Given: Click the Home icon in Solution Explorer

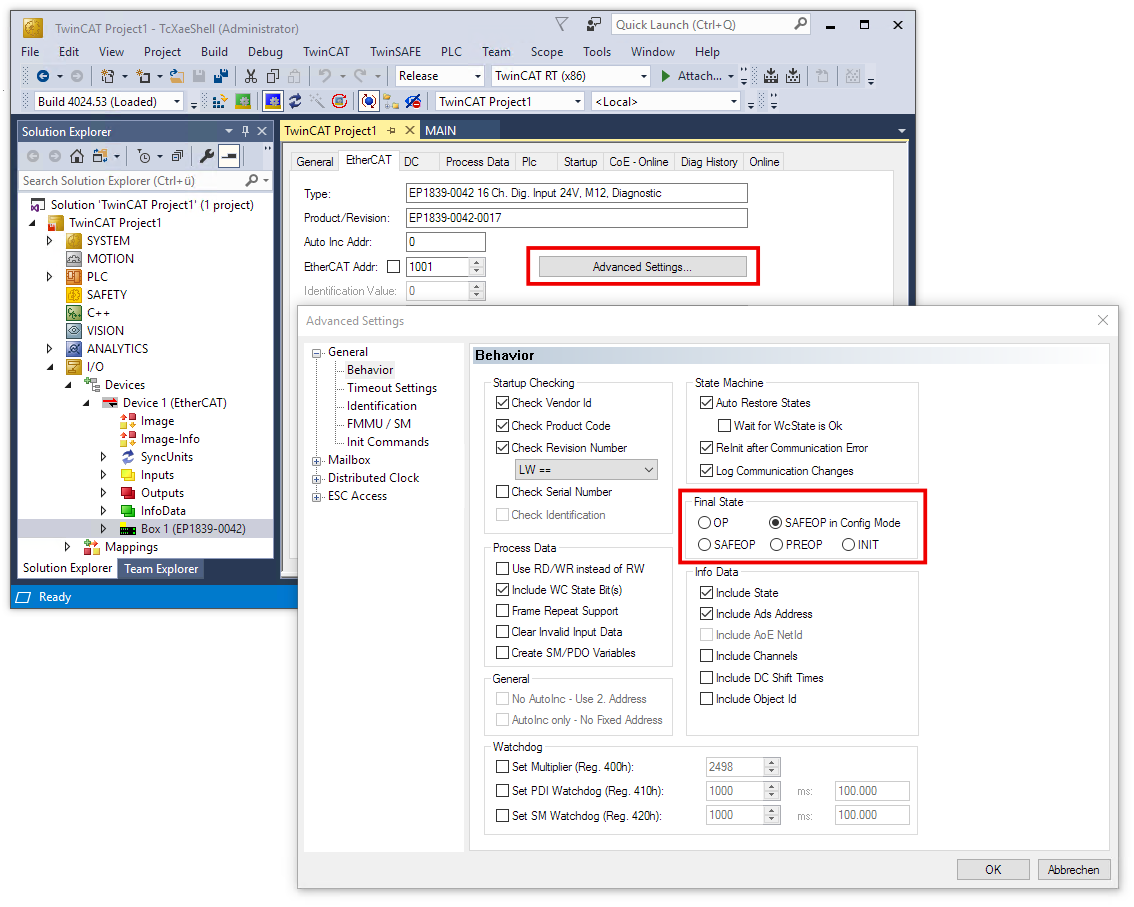Looking at the screenshot, I should [x=77, y=156].
